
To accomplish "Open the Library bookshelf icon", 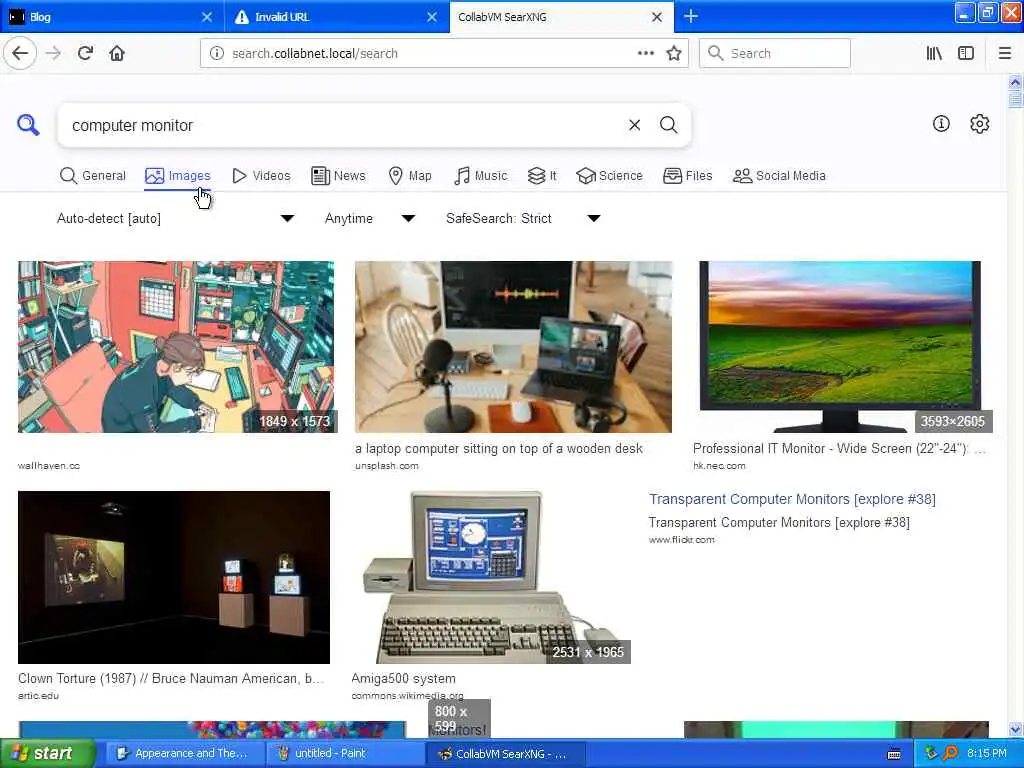I will click(x=934, y=53).
